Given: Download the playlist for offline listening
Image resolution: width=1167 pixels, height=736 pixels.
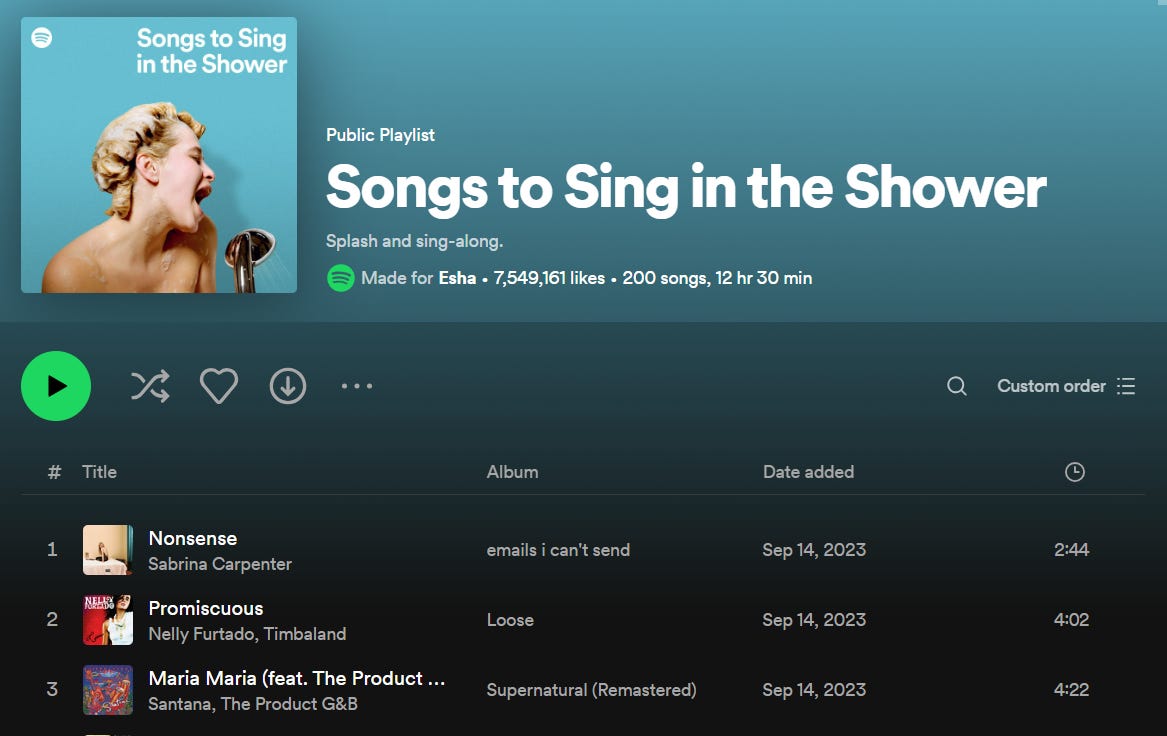Looking at the screenshot, I should pos(287,386).
